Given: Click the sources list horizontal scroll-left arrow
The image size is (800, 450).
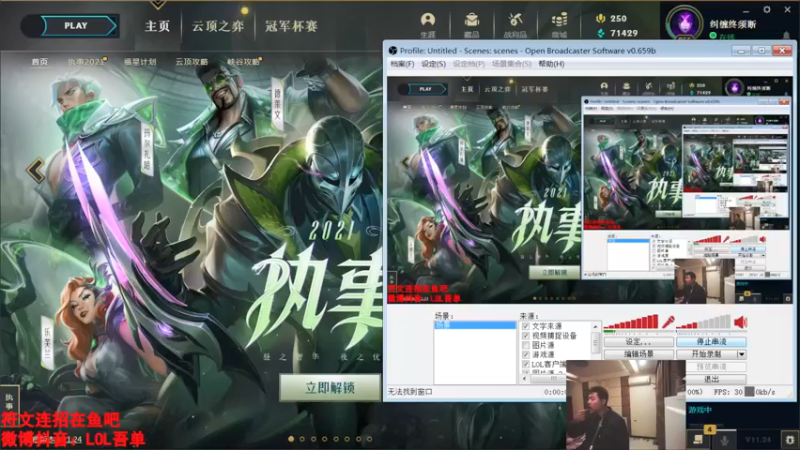Looking at the screenshot, I should (x=524, y=379).
